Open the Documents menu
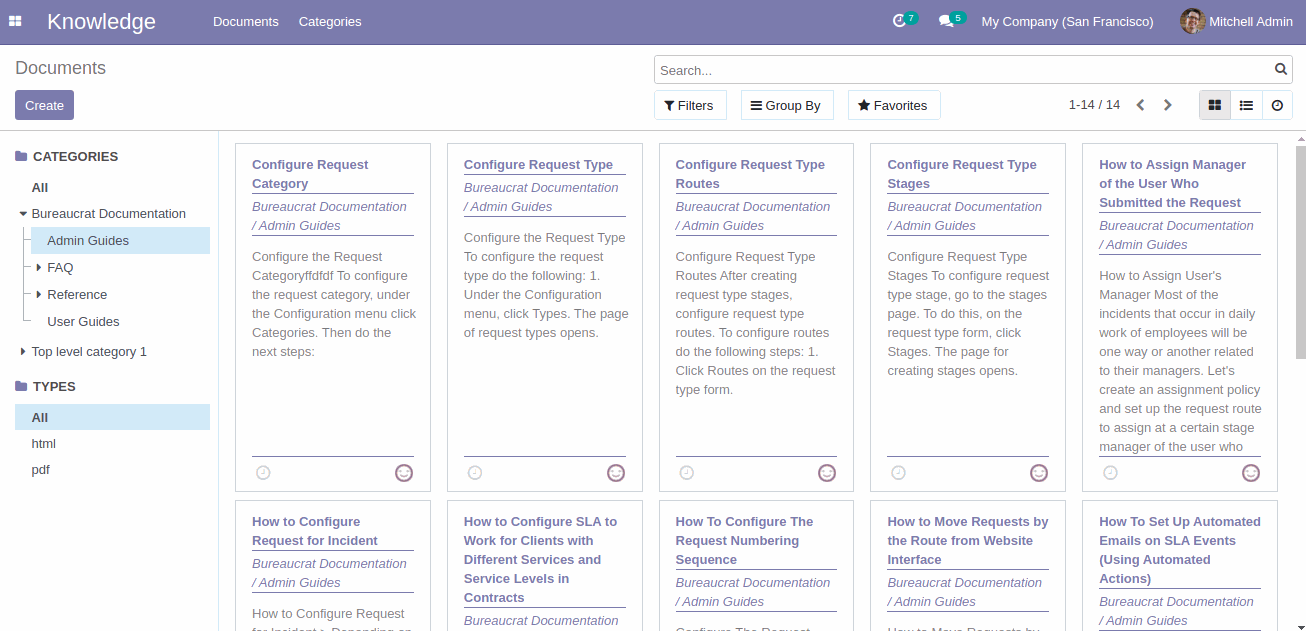 [x=246, y=21]
